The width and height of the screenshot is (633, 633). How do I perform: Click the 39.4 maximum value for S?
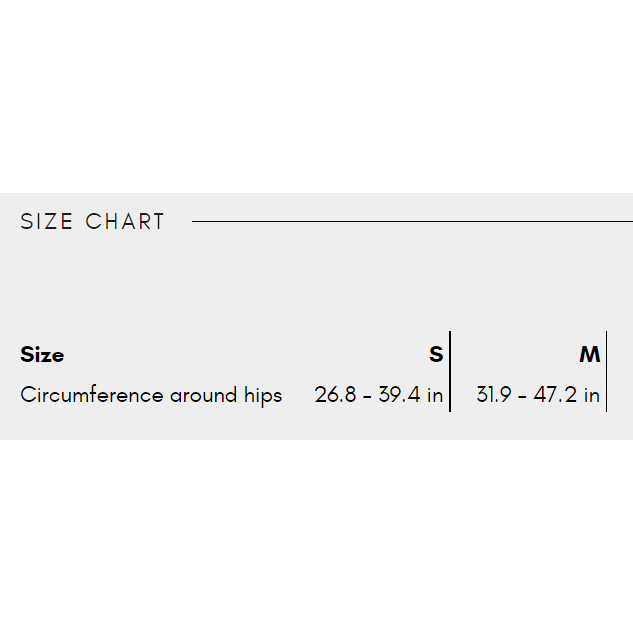coord(400,395)
